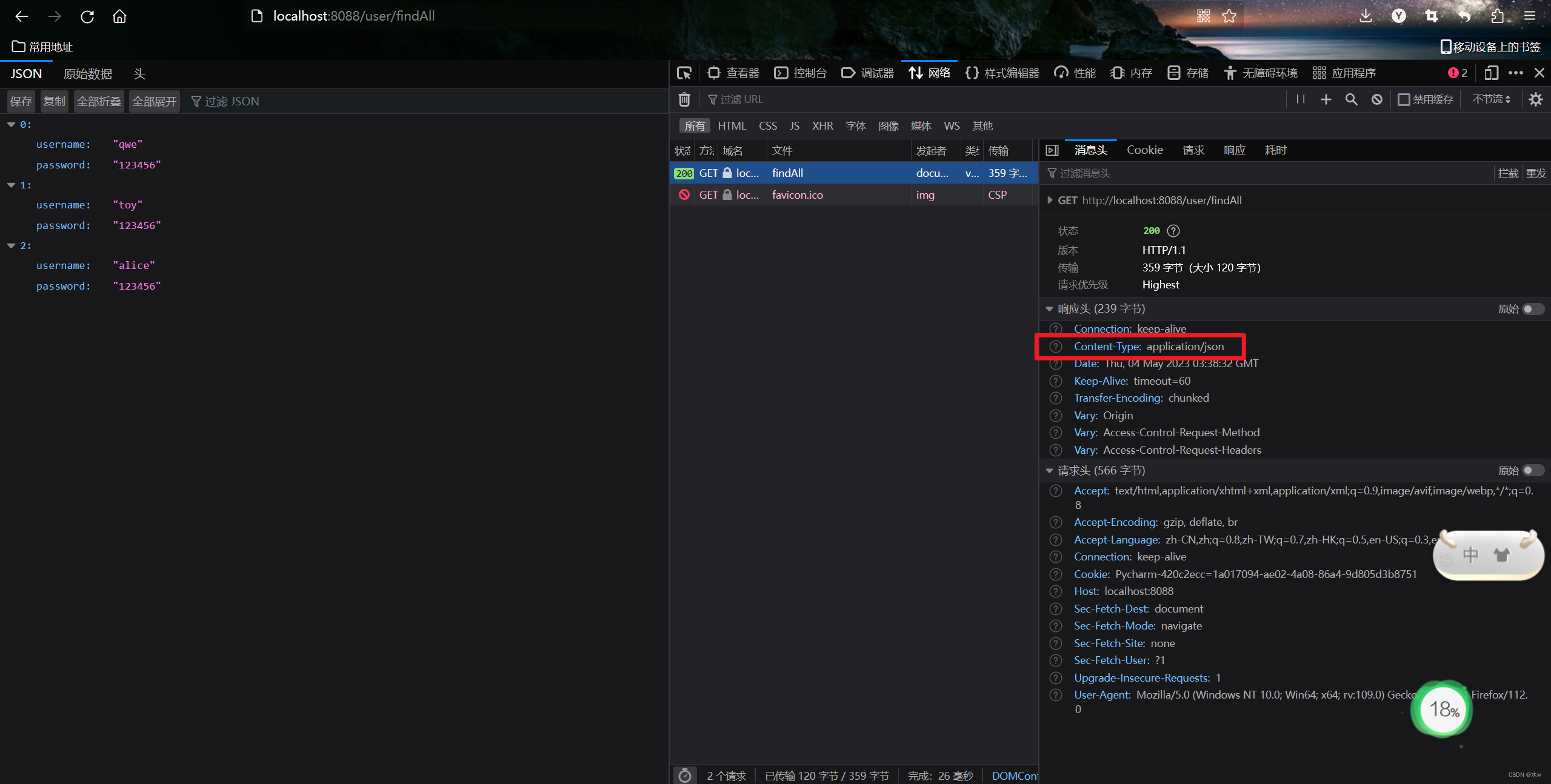Screen dimensions: 1551x784
Task: Go back with the browser back arrow
Action: [22, 16]
